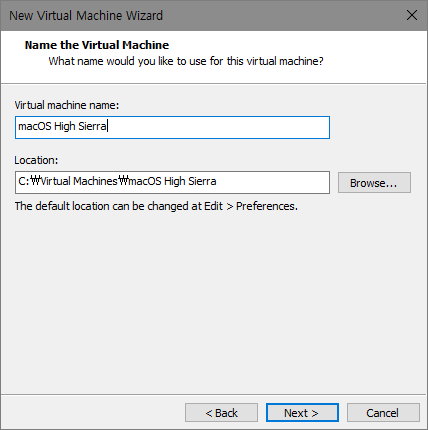Click the "What name would you like" subtitle
Viewport: 428px width, 430px height.
click(x=186, y=61)
